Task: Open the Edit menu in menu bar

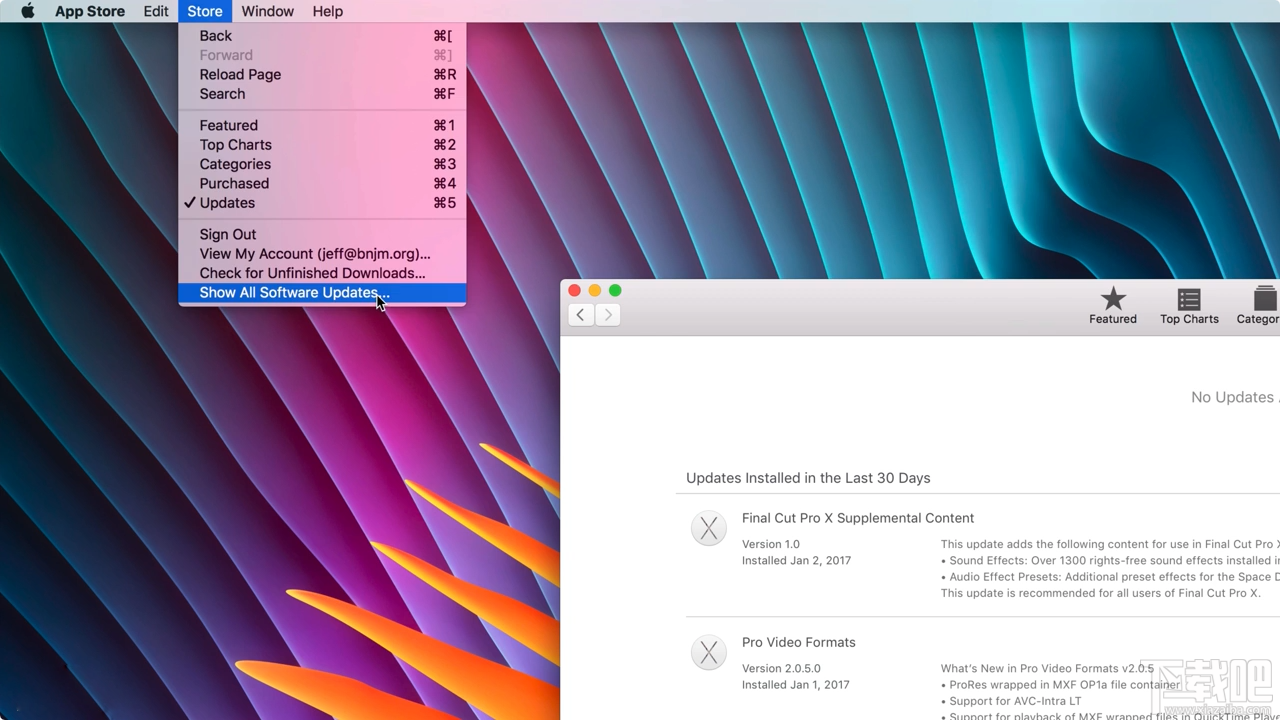Action: pos(156,11)
